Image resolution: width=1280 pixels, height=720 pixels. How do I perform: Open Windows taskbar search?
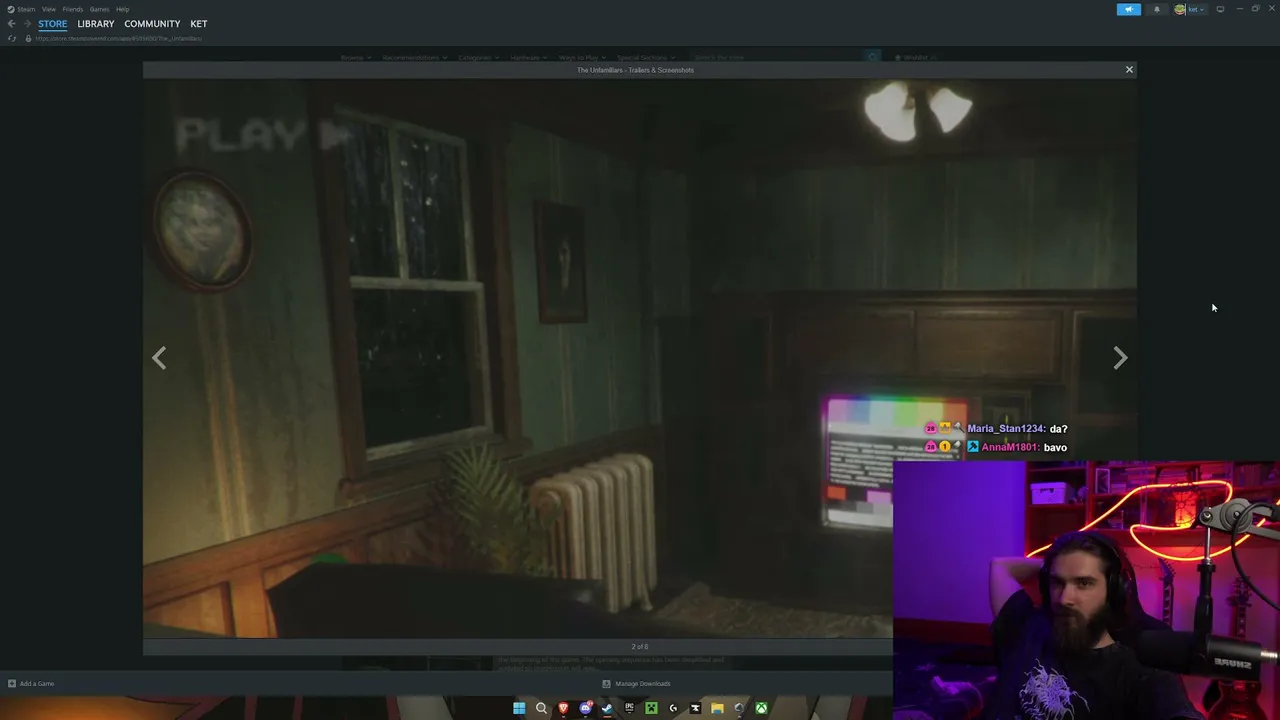point(541,708)
